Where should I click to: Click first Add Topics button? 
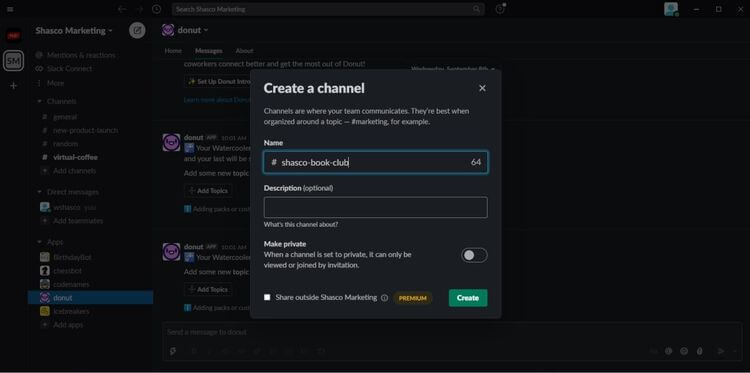pos(209,191)
